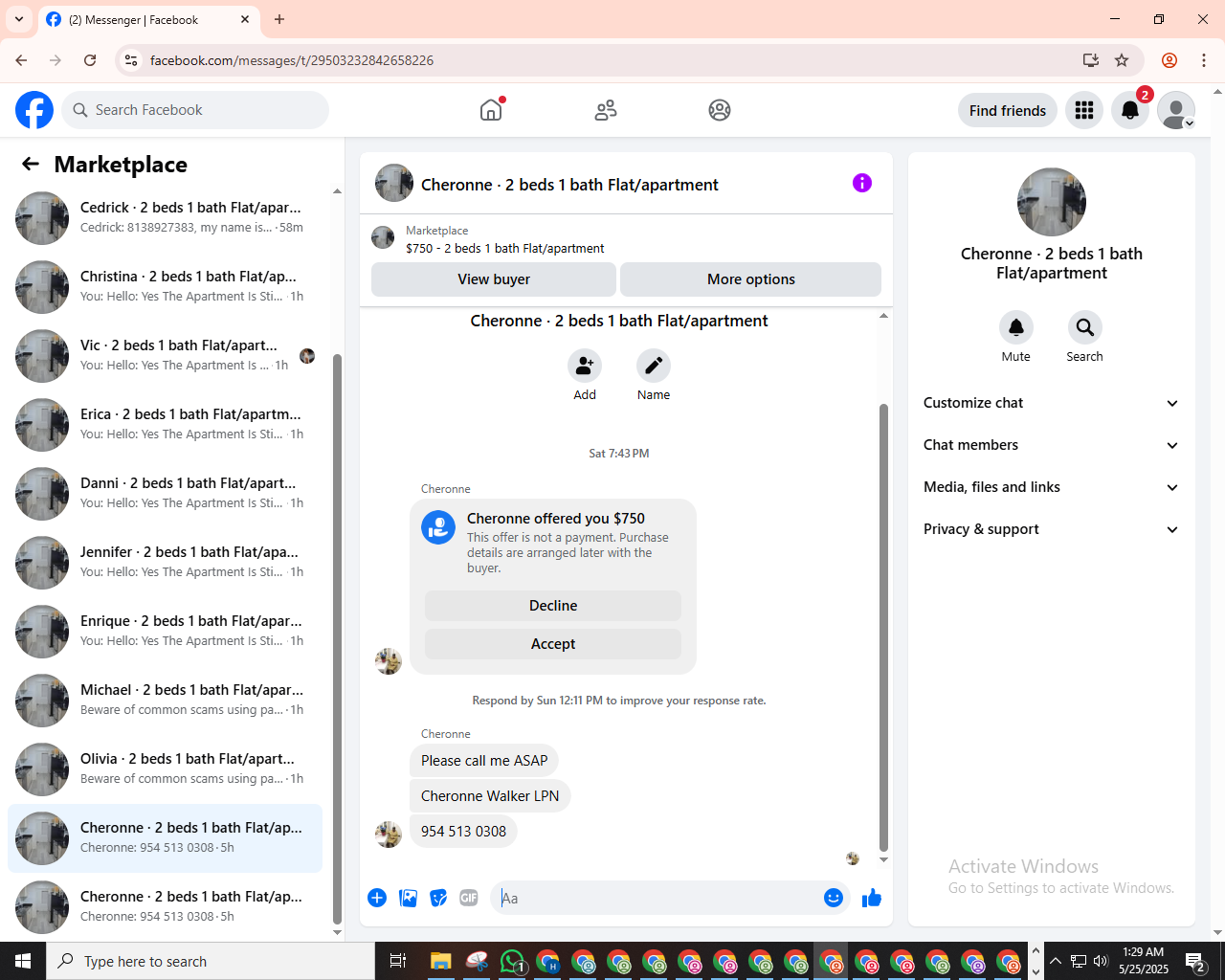Viewport: 1225px width, 980px height.
Task: Open Enrique's conversation in the list
Action: 165,632
